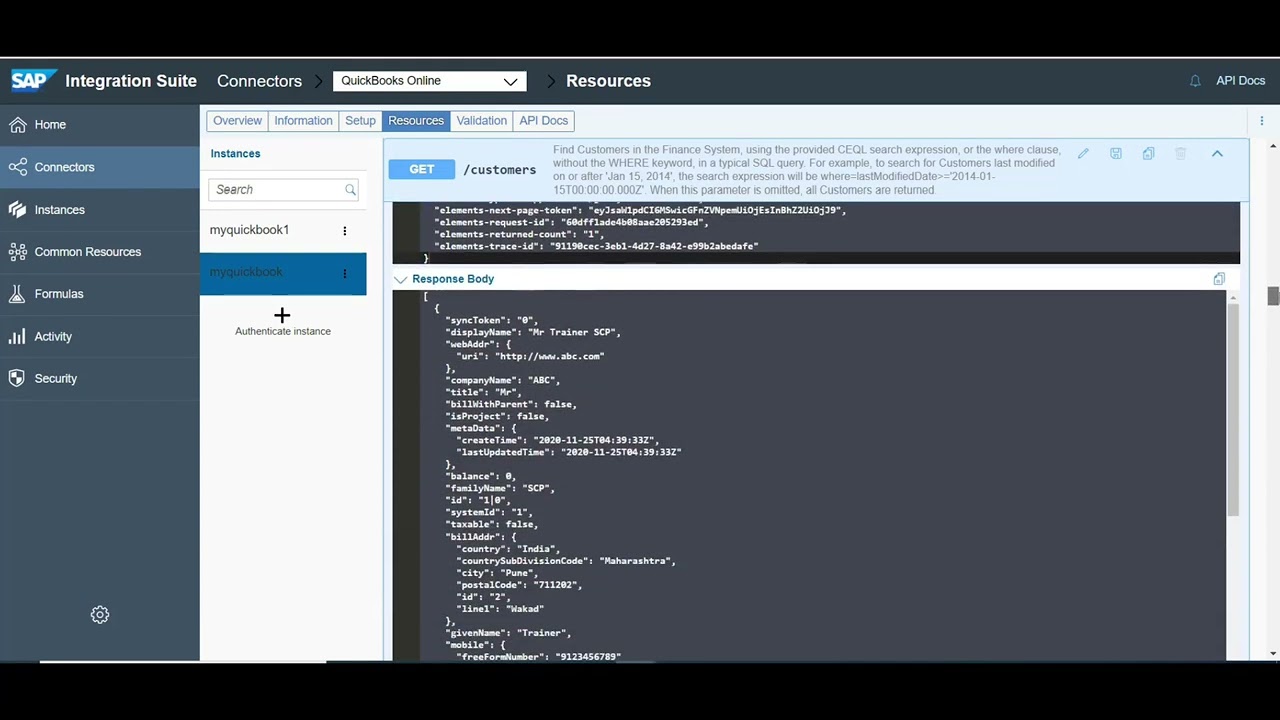Click the page scrollbar up arrow

point(1273,146)
